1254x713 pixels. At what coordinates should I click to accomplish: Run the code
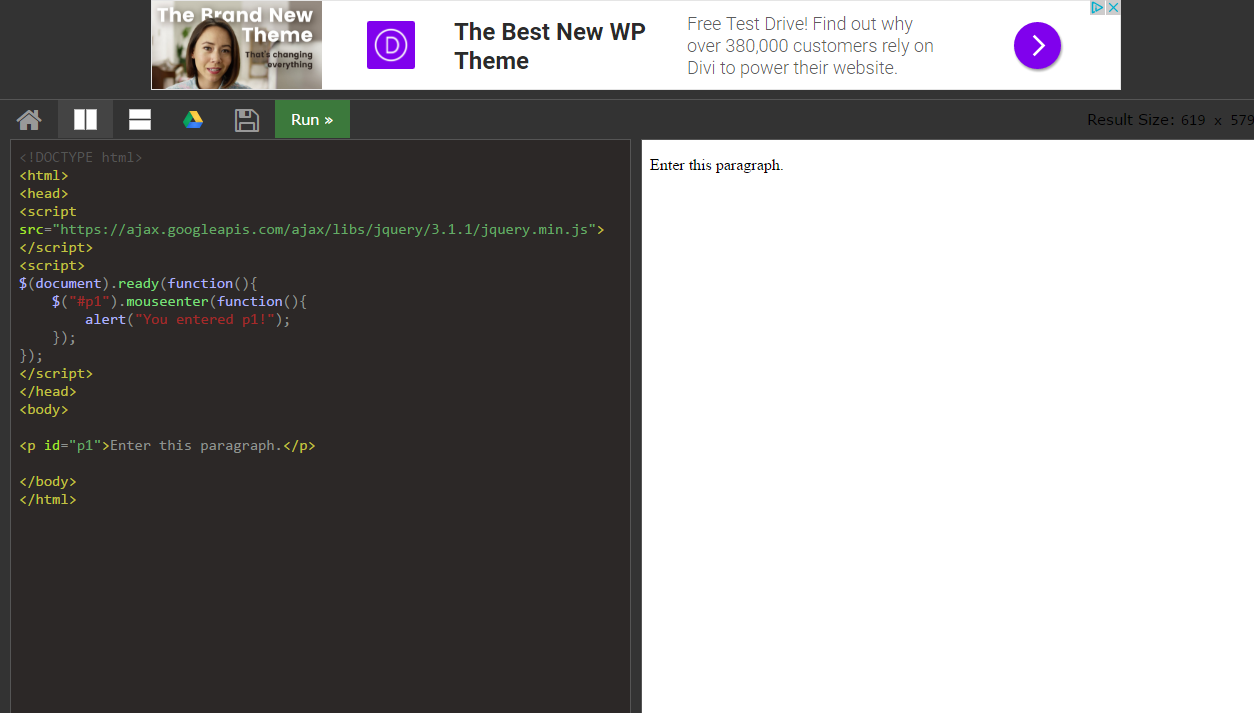click(312, 119)
